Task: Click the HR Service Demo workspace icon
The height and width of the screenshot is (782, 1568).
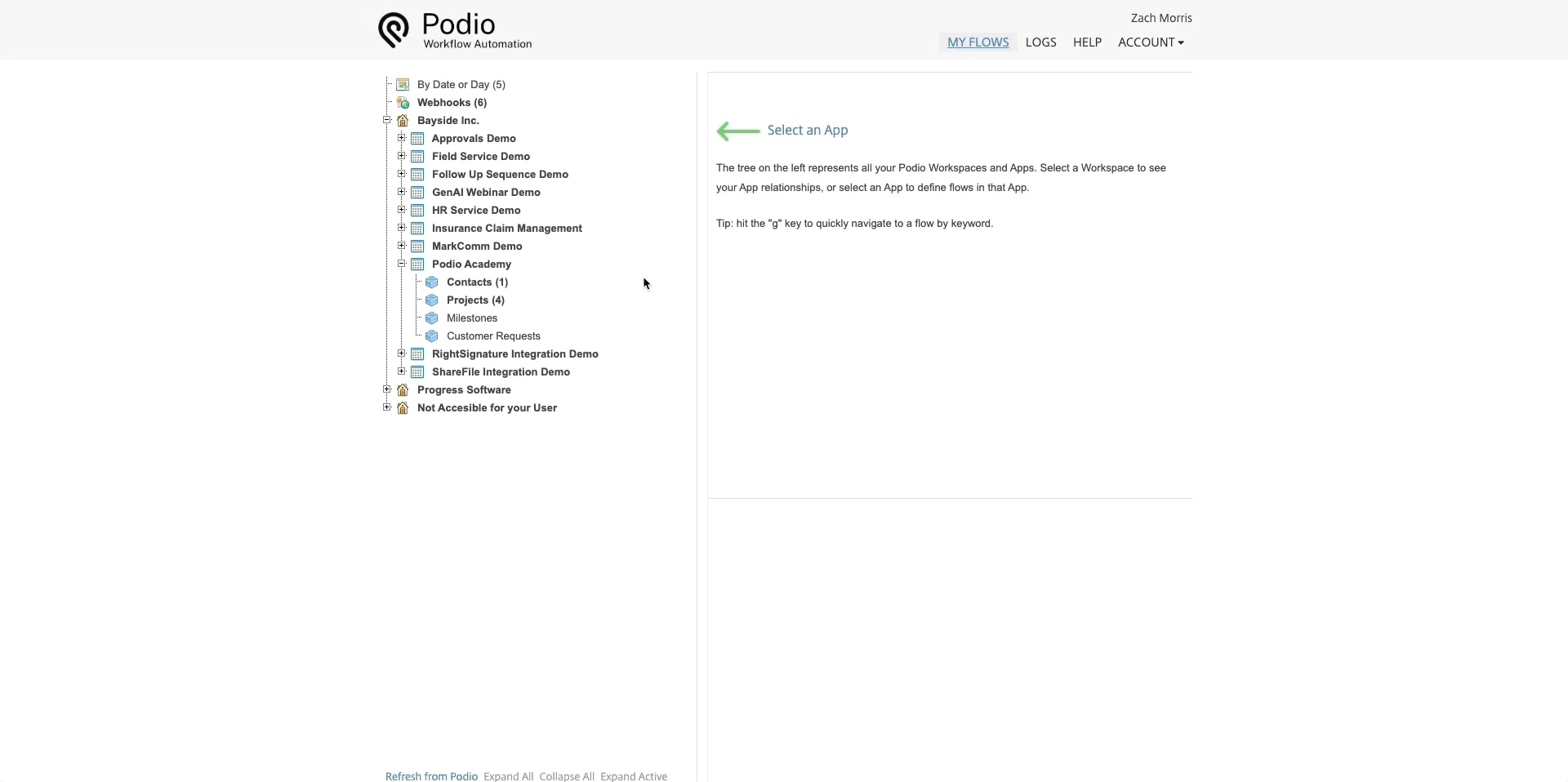Action: coord(417,211)
